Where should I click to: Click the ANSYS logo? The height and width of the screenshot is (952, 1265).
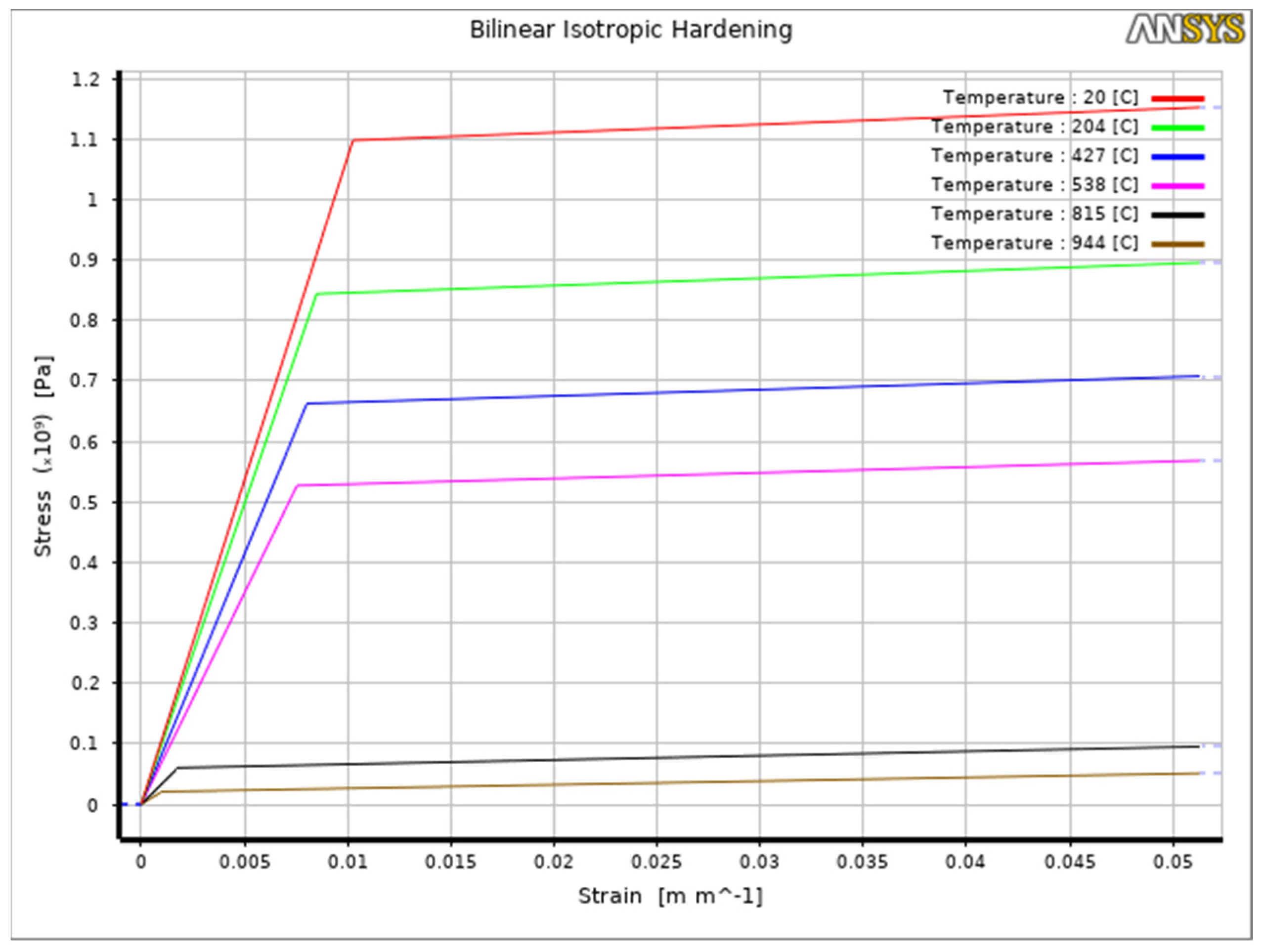1184,30
